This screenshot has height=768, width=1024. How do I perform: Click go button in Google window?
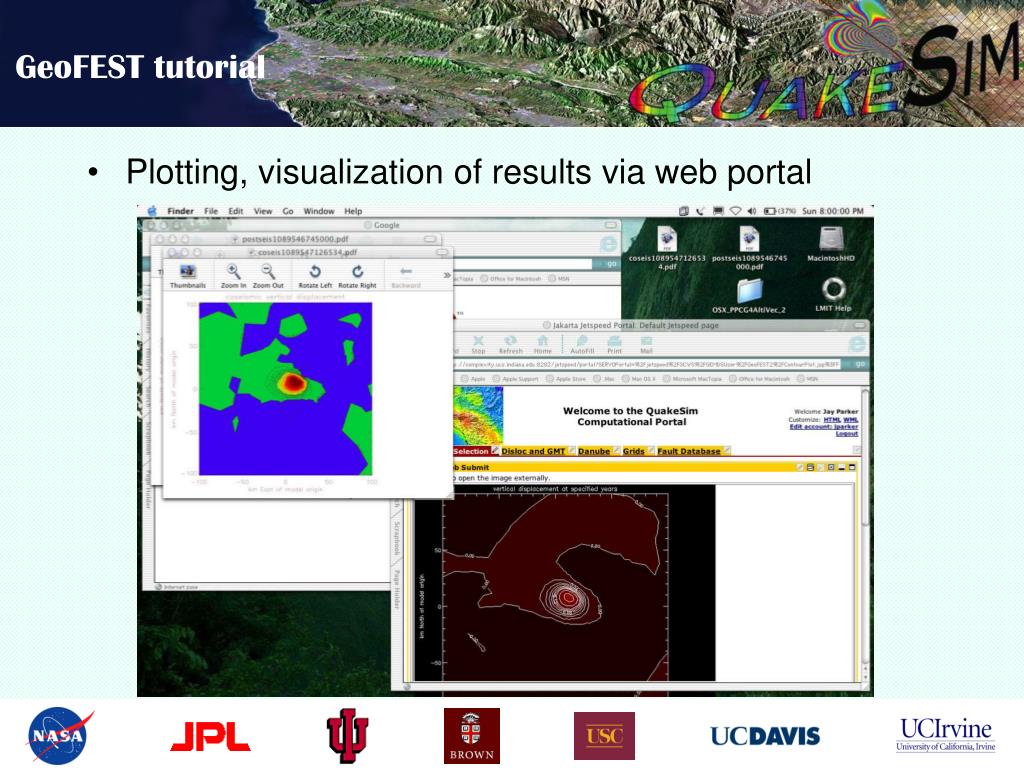[x=611, y=264]
